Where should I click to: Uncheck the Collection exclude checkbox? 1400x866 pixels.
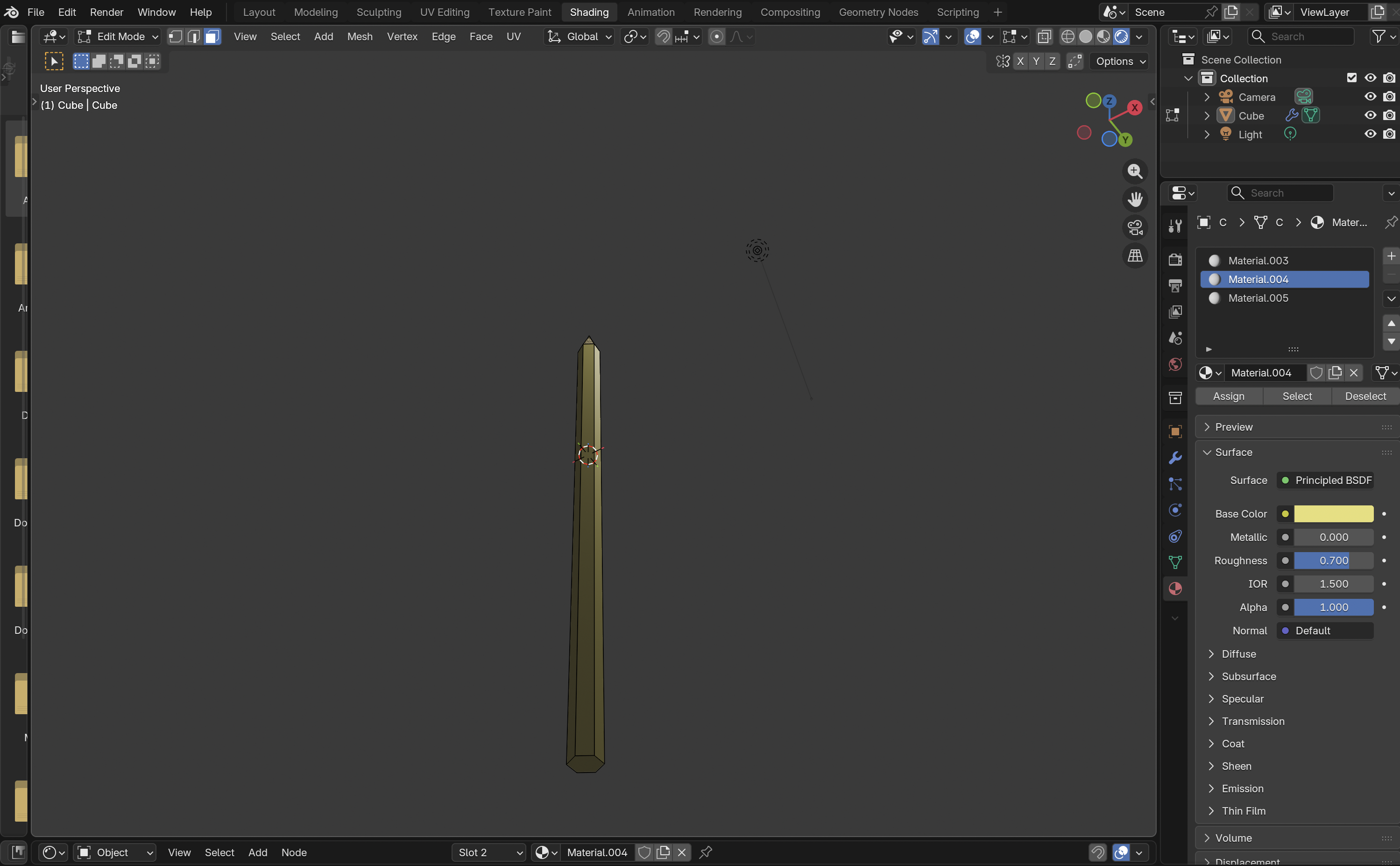(x=1351, y=78)
